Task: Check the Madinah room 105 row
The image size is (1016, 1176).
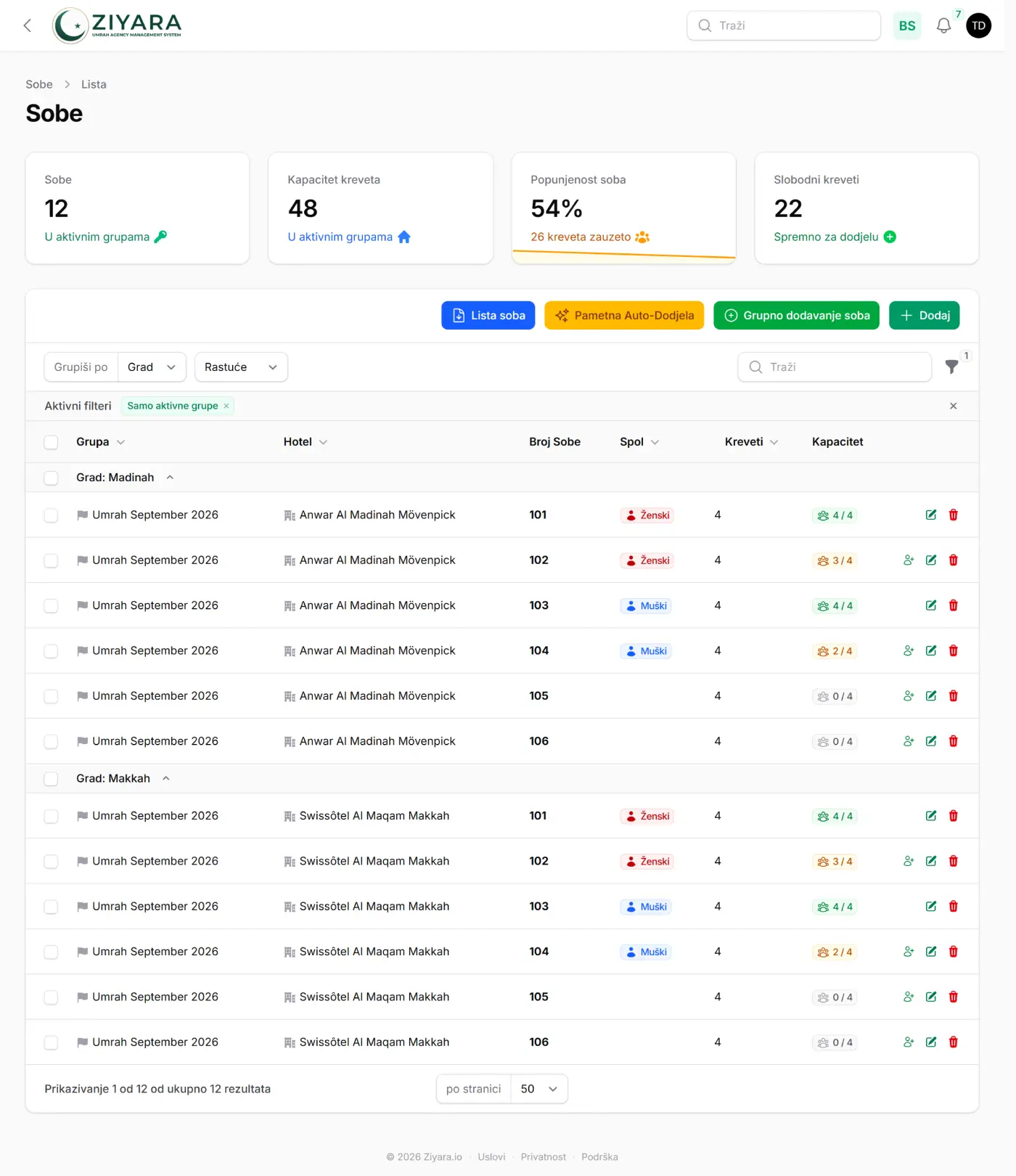Action: (51, 696)
